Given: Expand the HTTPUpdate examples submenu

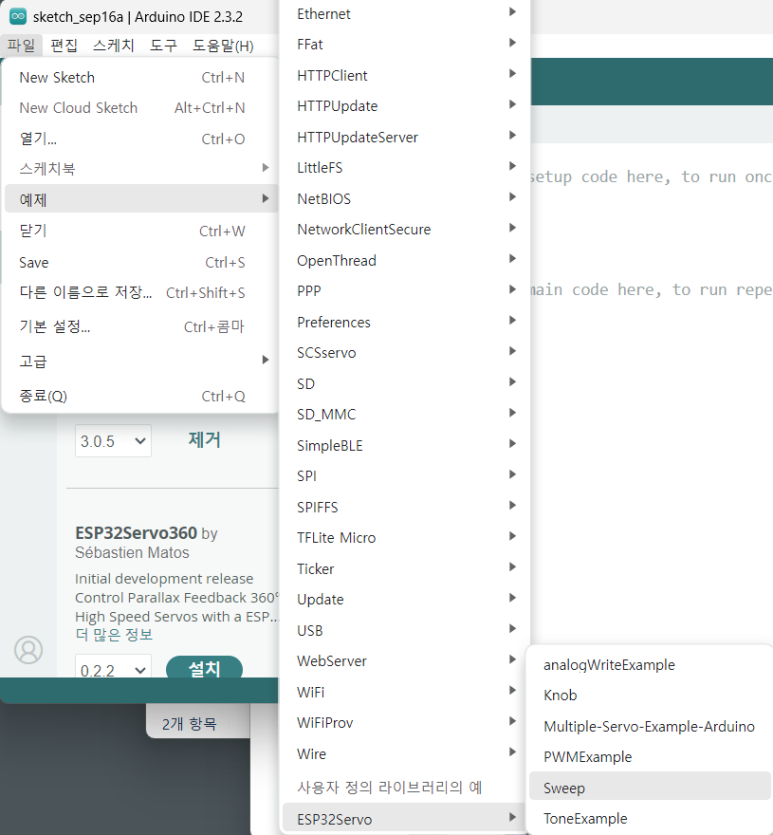Looking at the screenshot, I should 405,106.
